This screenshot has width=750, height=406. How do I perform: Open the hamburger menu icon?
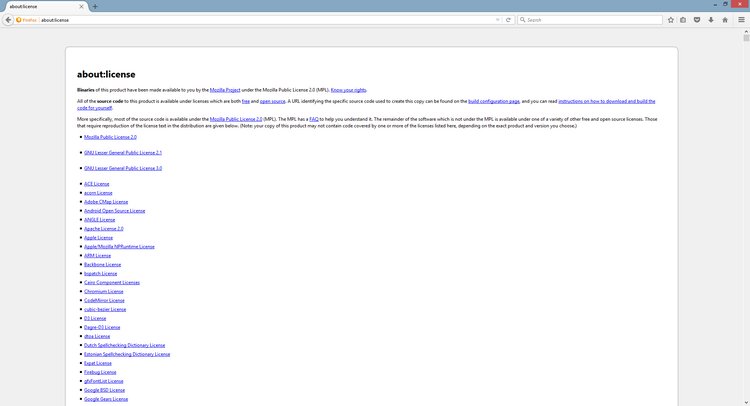[741, 20]
